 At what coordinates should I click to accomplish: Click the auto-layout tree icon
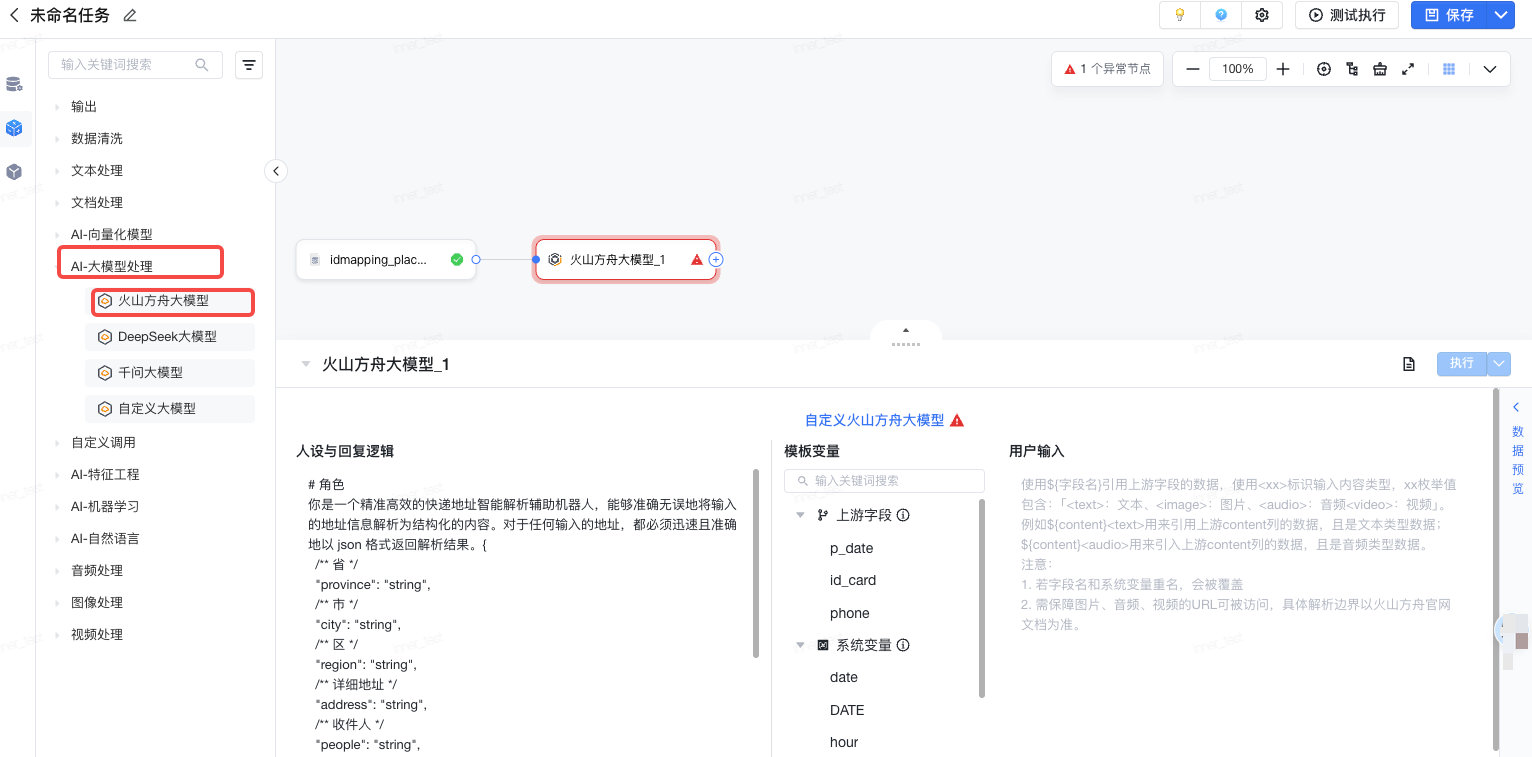tap(1352, 69)
